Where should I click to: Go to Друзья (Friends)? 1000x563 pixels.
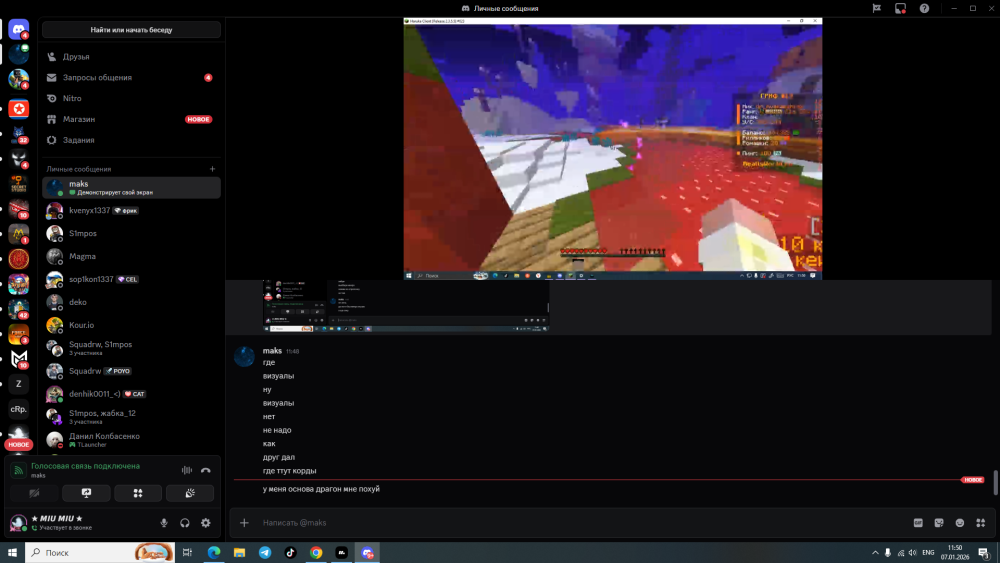[131, 57]
